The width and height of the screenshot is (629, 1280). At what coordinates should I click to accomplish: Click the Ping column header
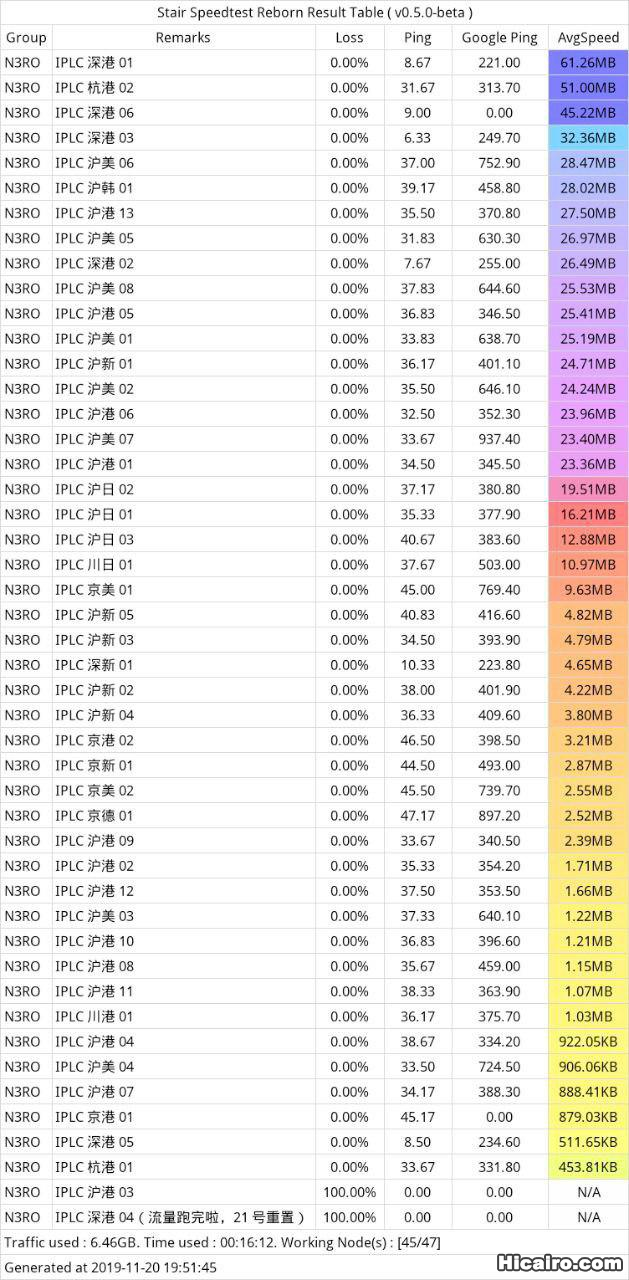point(418,38)
